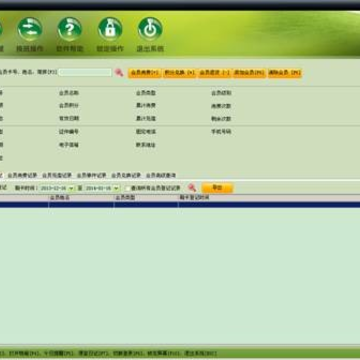Click the exit system power icon

click(x=150, y=29)
